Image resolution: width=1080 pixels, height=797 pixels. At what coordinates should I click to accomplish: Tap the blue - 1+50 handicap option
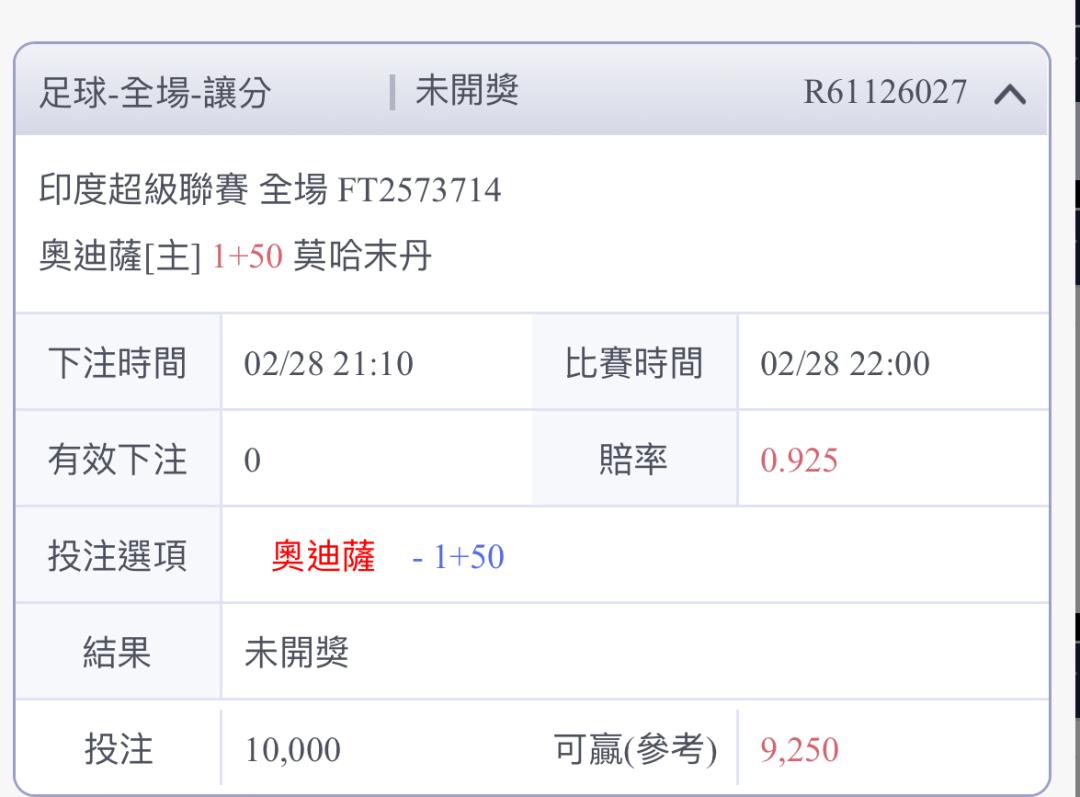click(458, 557)
